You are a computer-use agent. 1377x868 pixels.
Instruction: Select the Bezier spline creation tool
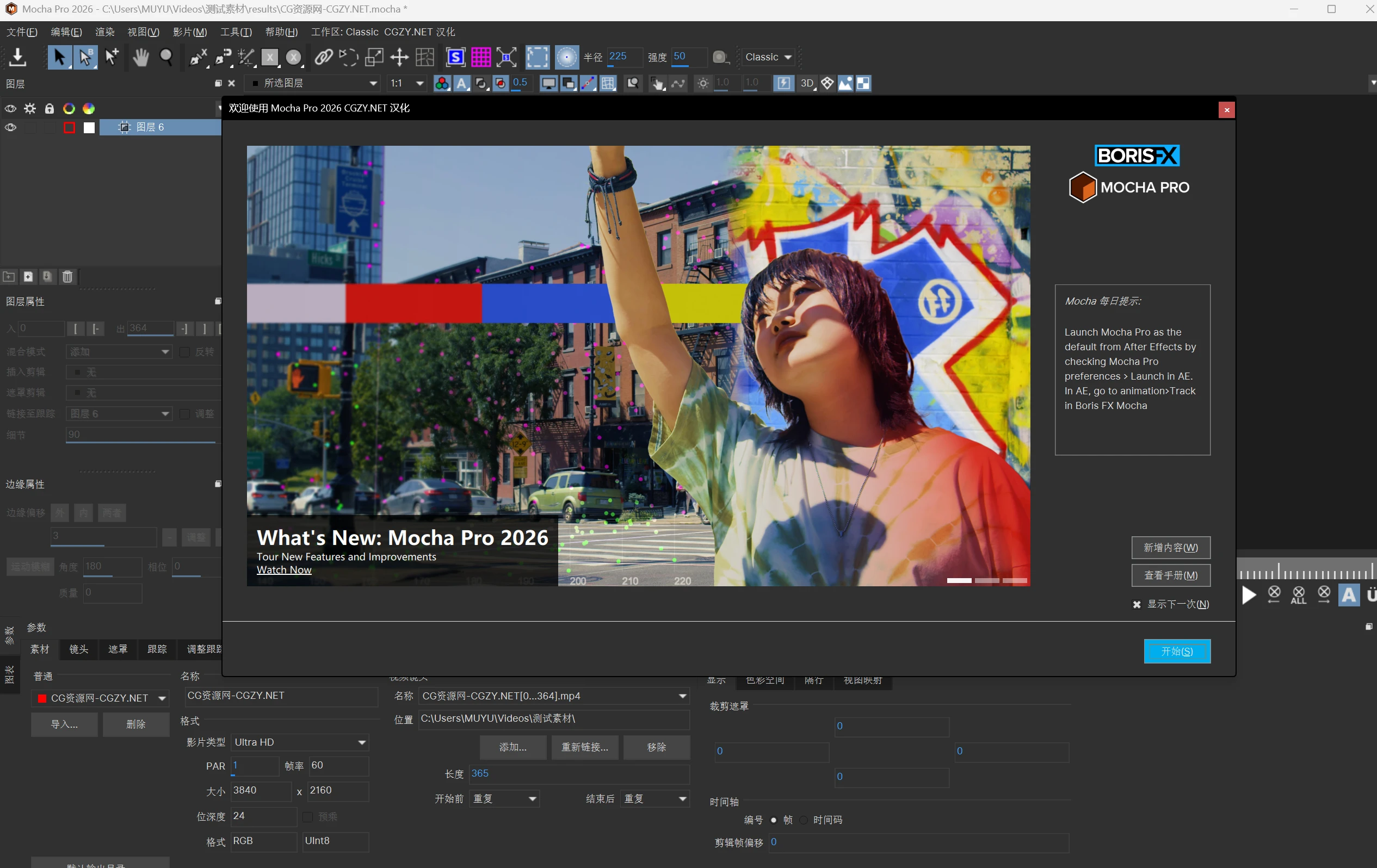point(223,57)
